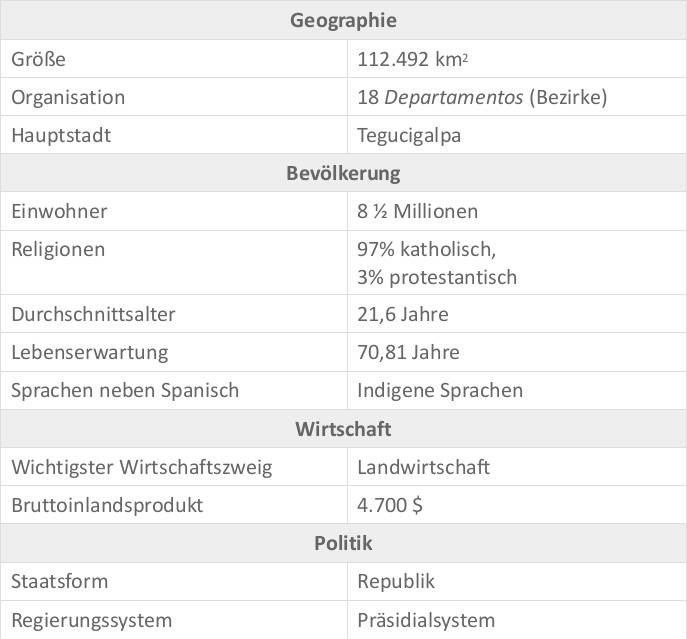Select the Republik value cell

[396, 581]
